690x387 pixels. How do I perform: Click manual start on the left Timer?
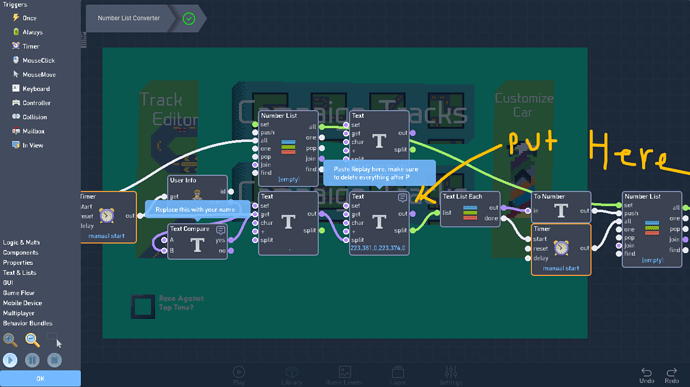[x=106, y=236]
